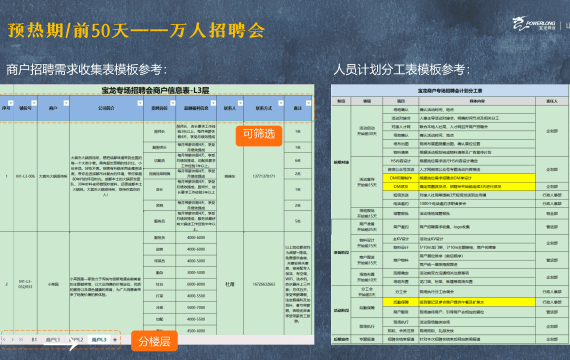
Task: Select the salary cell 5000-7000
Action: [x=196, y=307]
